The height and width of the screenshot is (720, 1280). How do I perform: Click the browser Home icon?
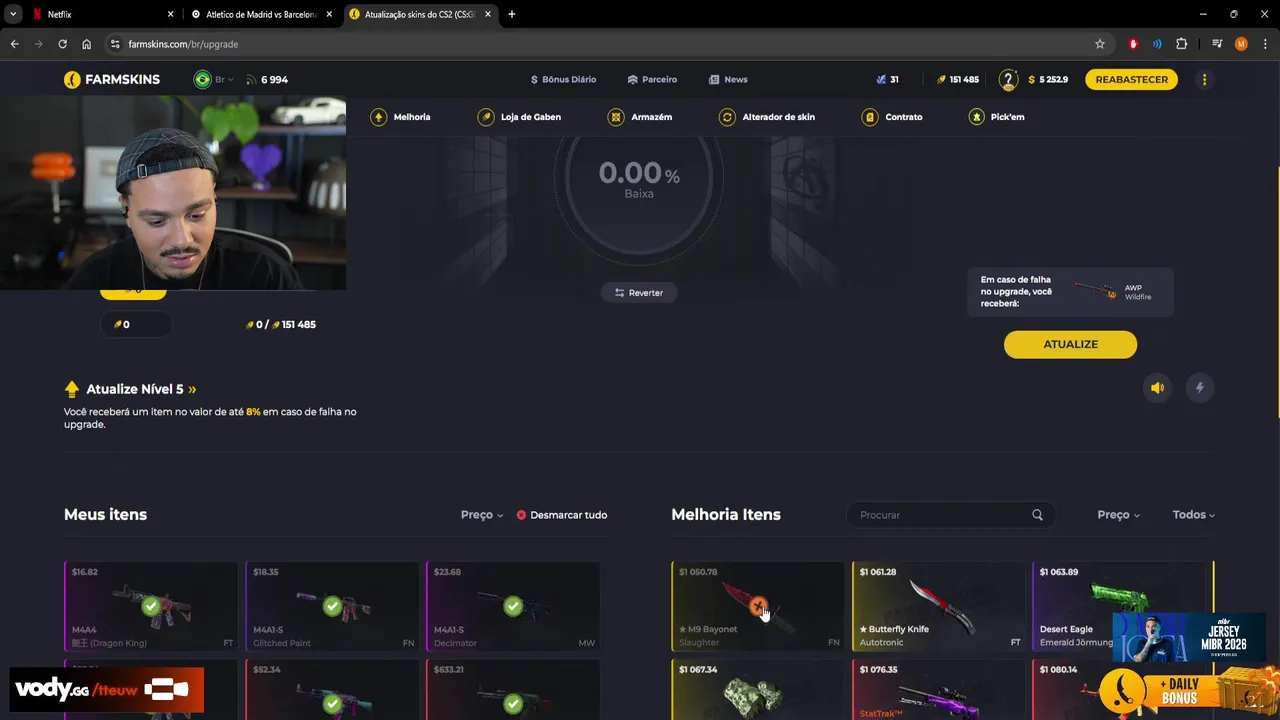pos(87,44)
